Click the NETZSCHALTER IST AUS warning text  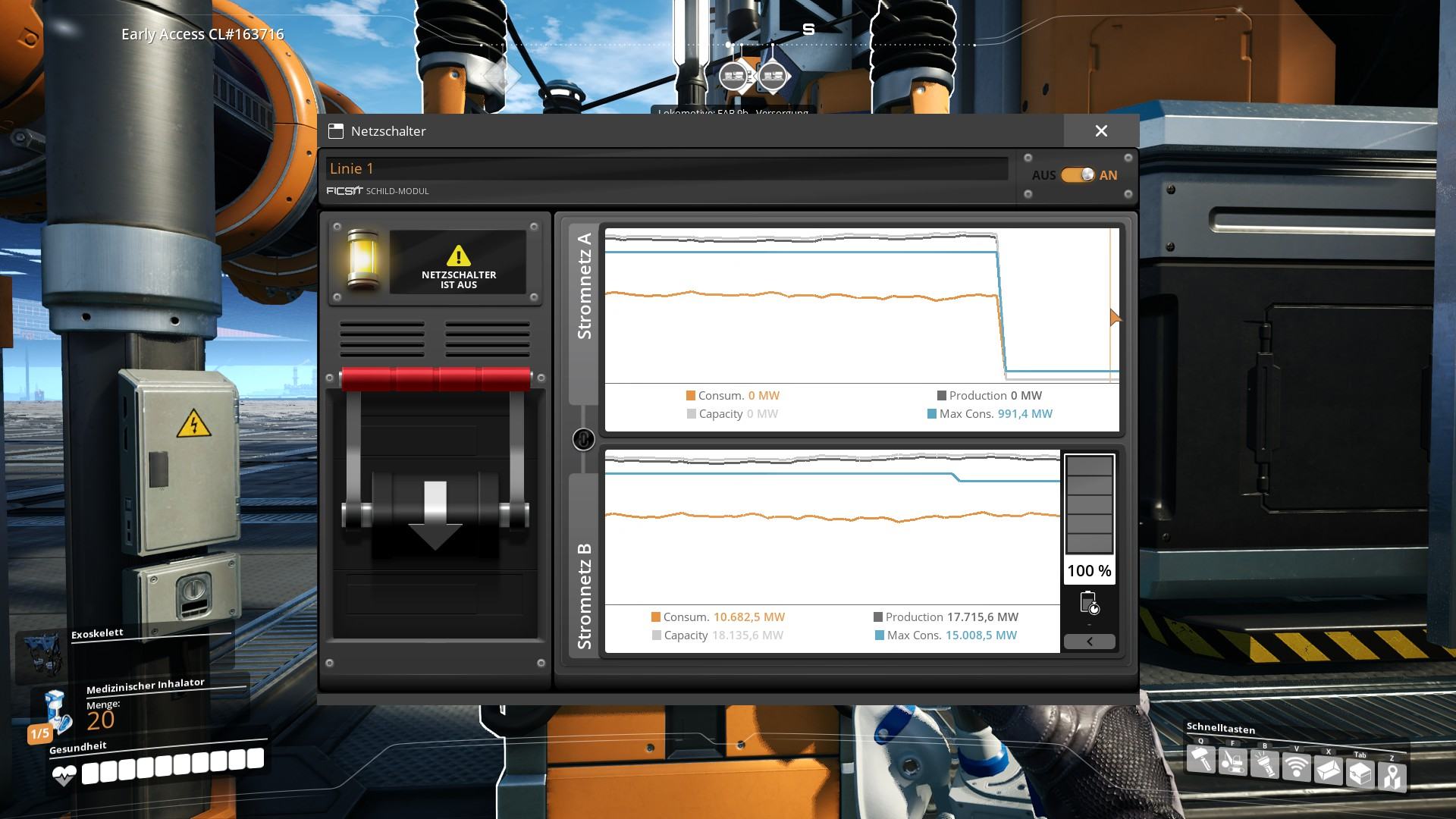coord(459,280)
